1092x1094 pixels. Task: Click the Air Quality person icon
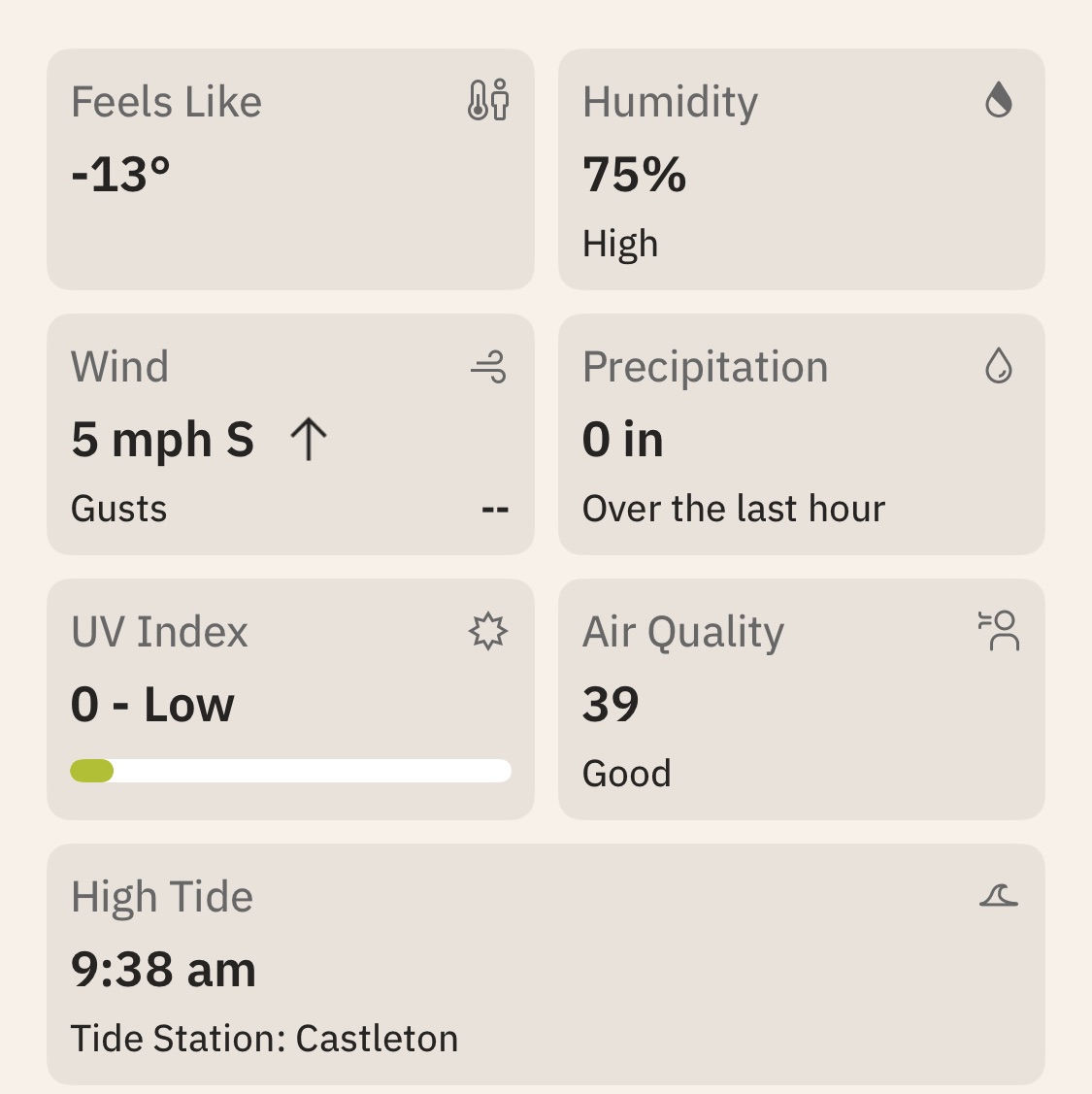click(x=999, y=631)
